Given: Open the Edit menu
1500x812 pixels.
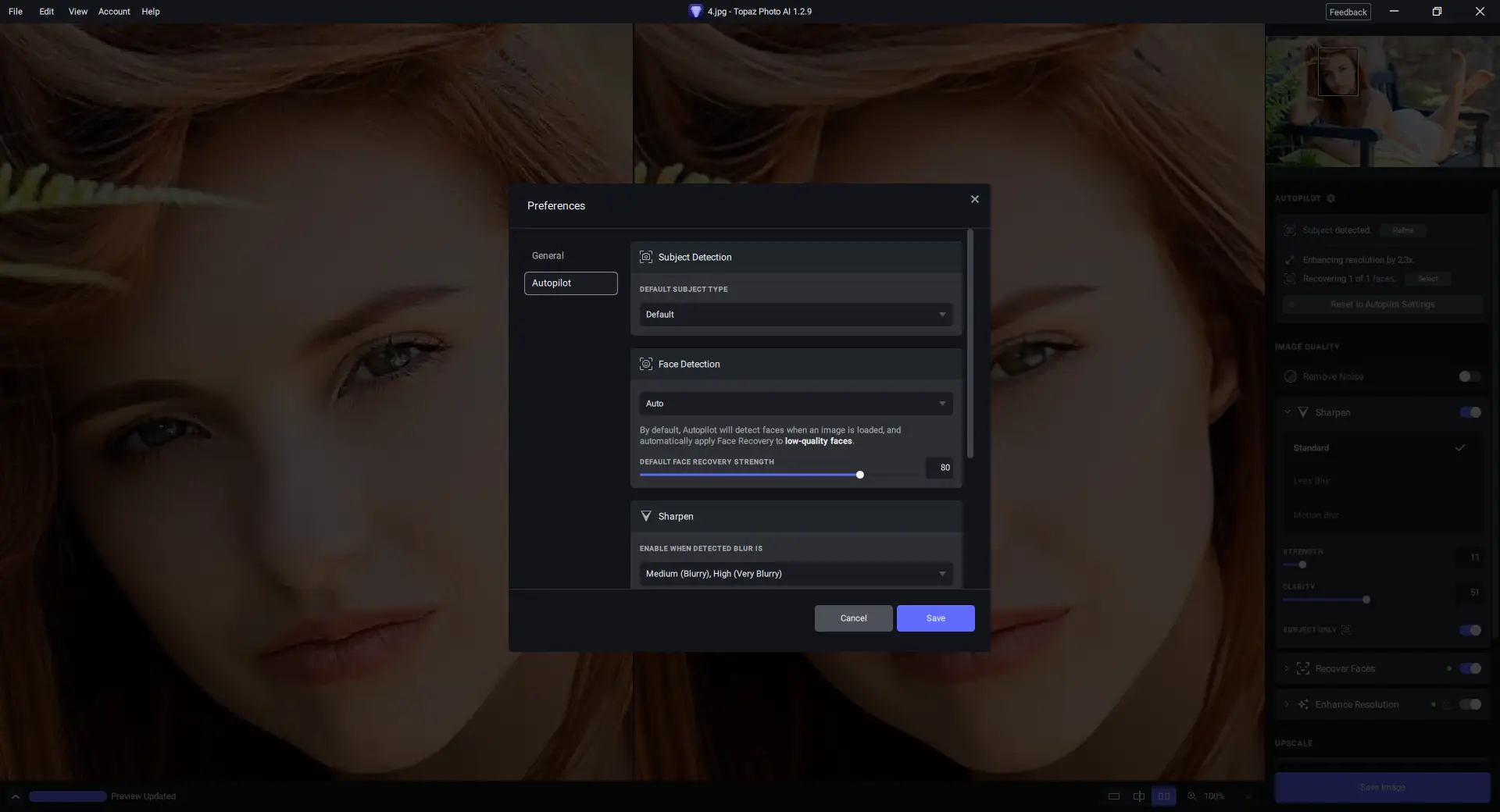Looking at the screenshot, I should [x=47, y=12].
